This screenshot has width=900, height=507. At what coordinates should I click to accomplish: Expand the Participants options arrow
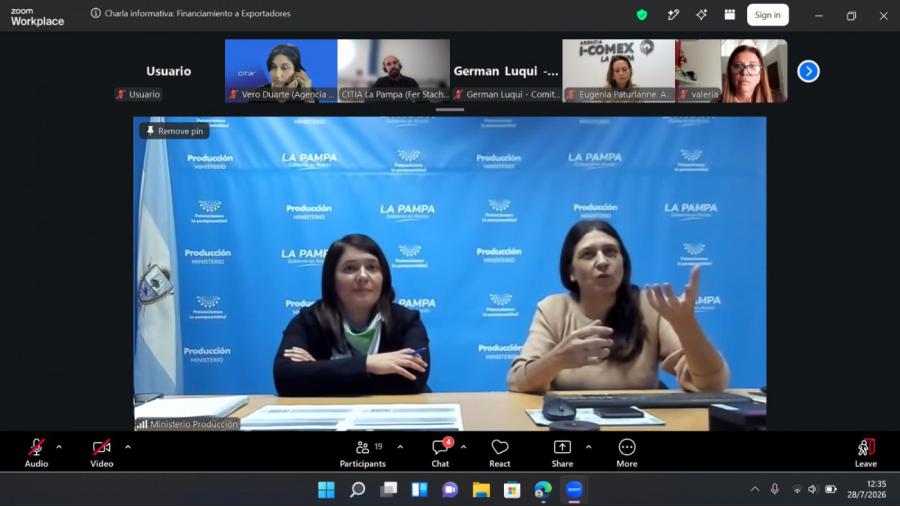coord(400,447)
